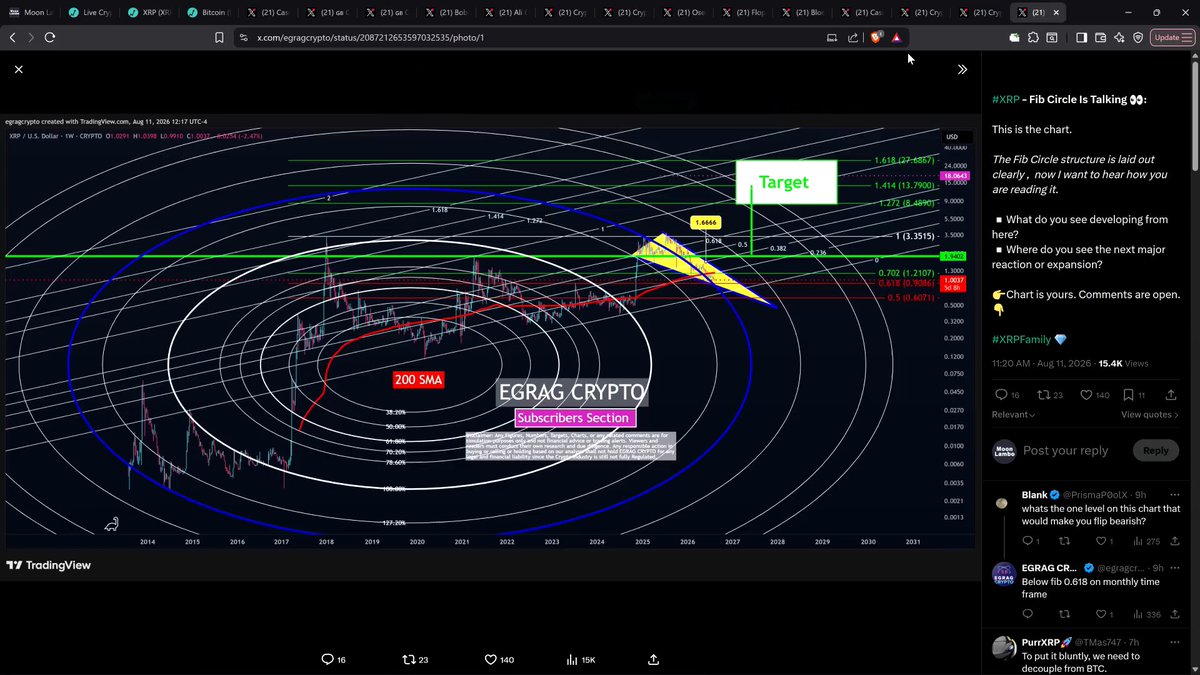Viewport: 1200px width, 675px height.
Task: View analytics icon showing 15K below photo
Action: click(581, 660)
